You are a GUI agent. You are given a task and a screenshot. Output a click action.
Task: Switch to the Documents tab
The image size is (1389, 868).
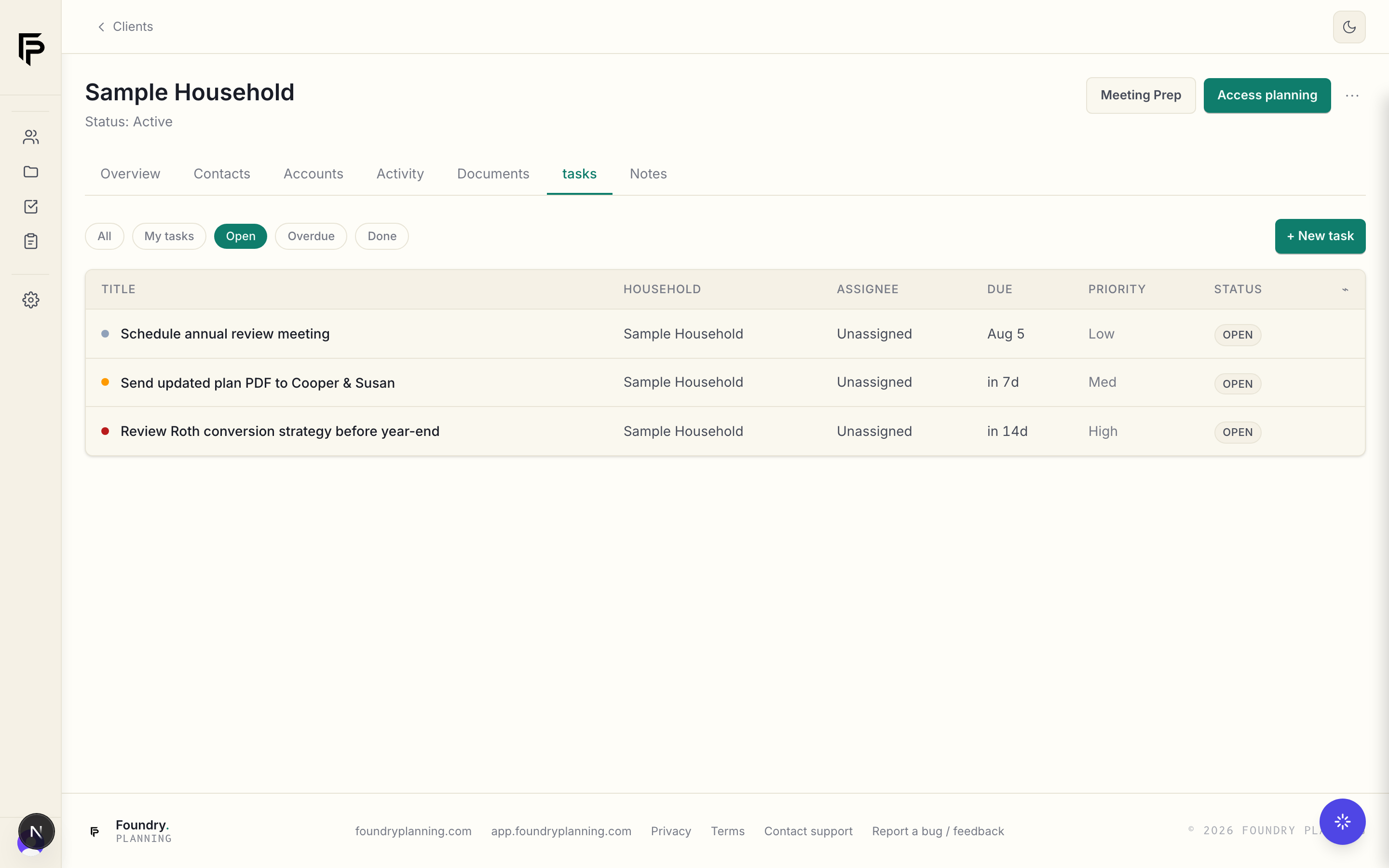493,174
